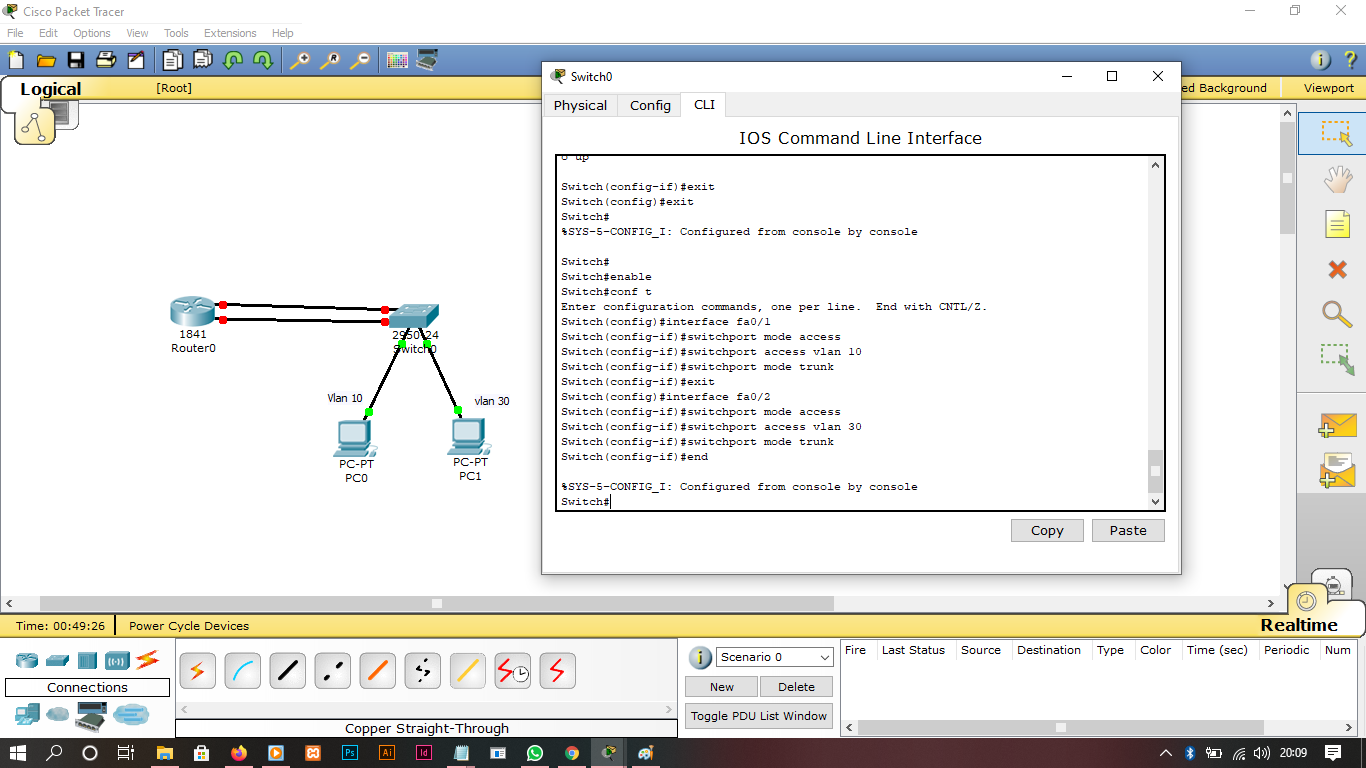The height and width of the screenshot is (768, 1366).
Task: Select the Hubs device category
Action: coord(87,660)
